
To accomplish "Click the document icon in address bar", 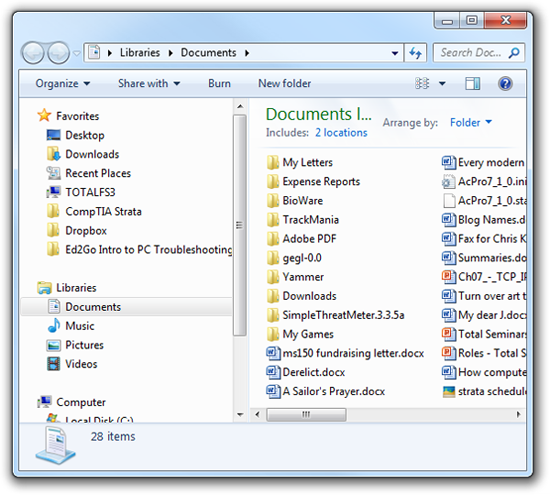I will click(x=94, y=53).
